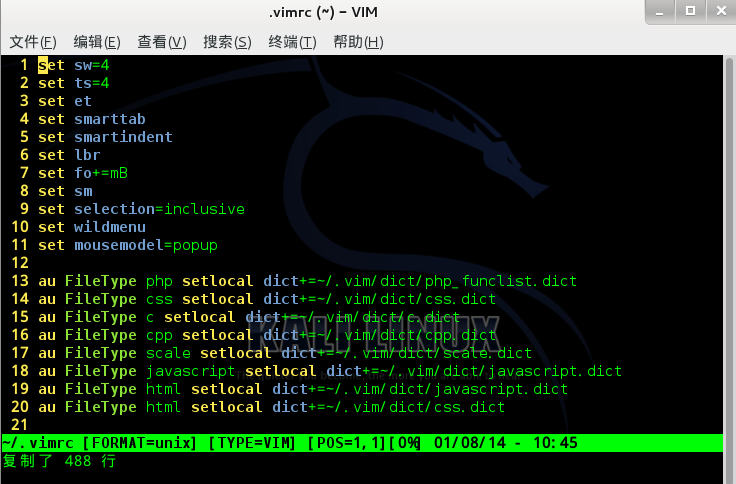Minimize the VIM terminal window
The height and width of the screenshot is (484, 736).
click(659, 12)
